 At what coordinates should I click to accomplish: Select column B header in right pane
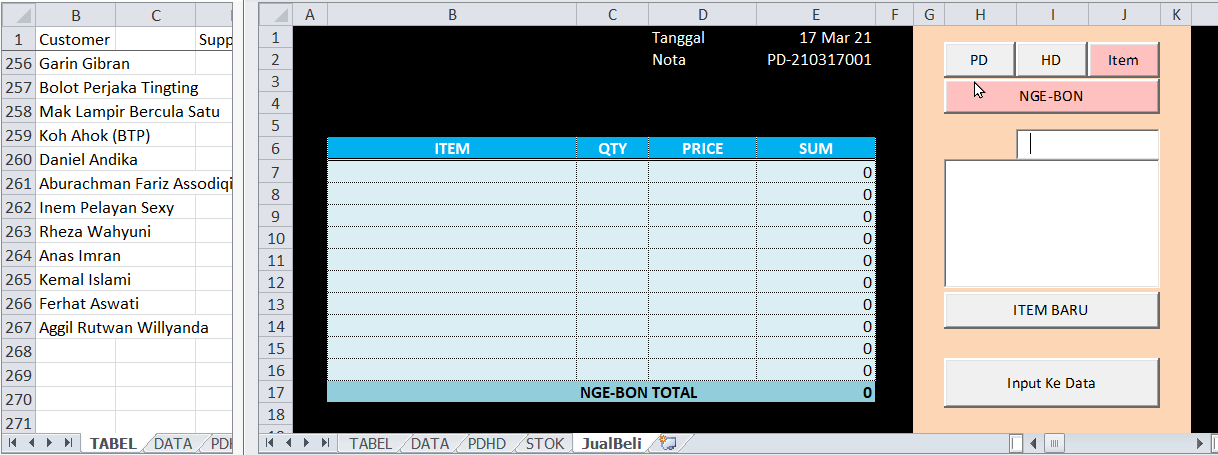coord(452,13)
